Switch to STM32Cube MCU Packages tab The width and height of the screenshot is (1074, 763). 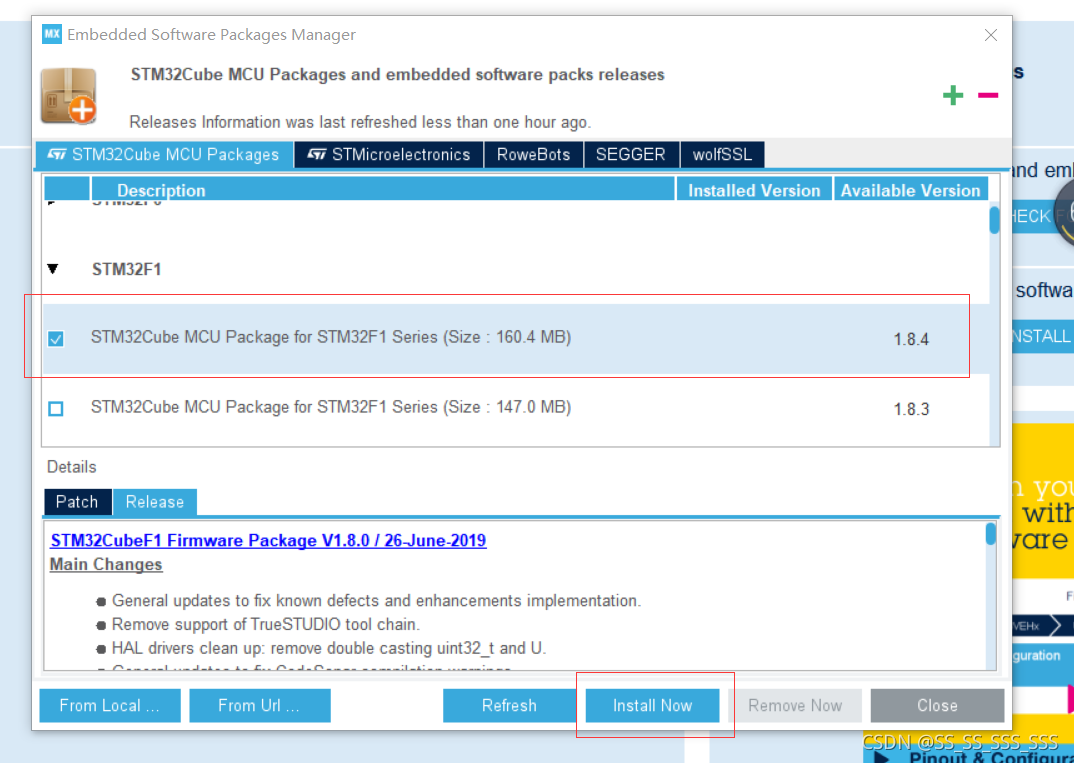[x=164, y=155]
